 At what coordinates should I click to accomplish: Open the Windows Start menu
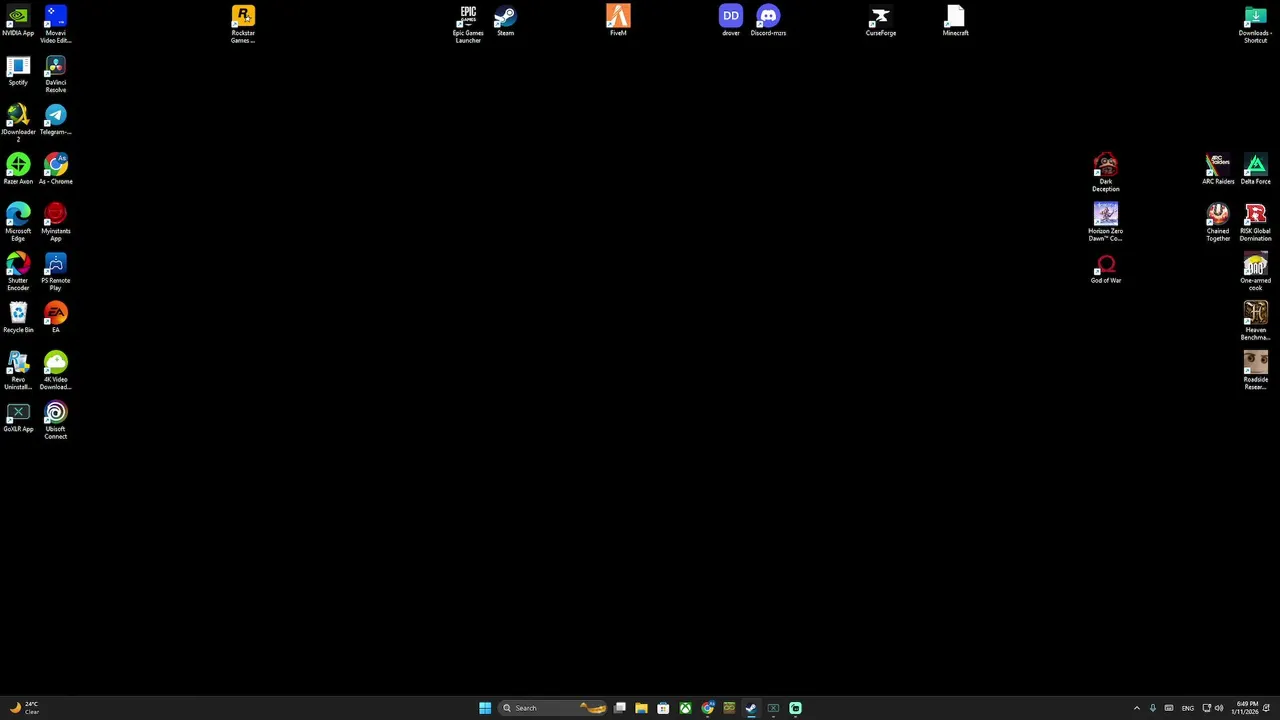(x=485, y=708)
